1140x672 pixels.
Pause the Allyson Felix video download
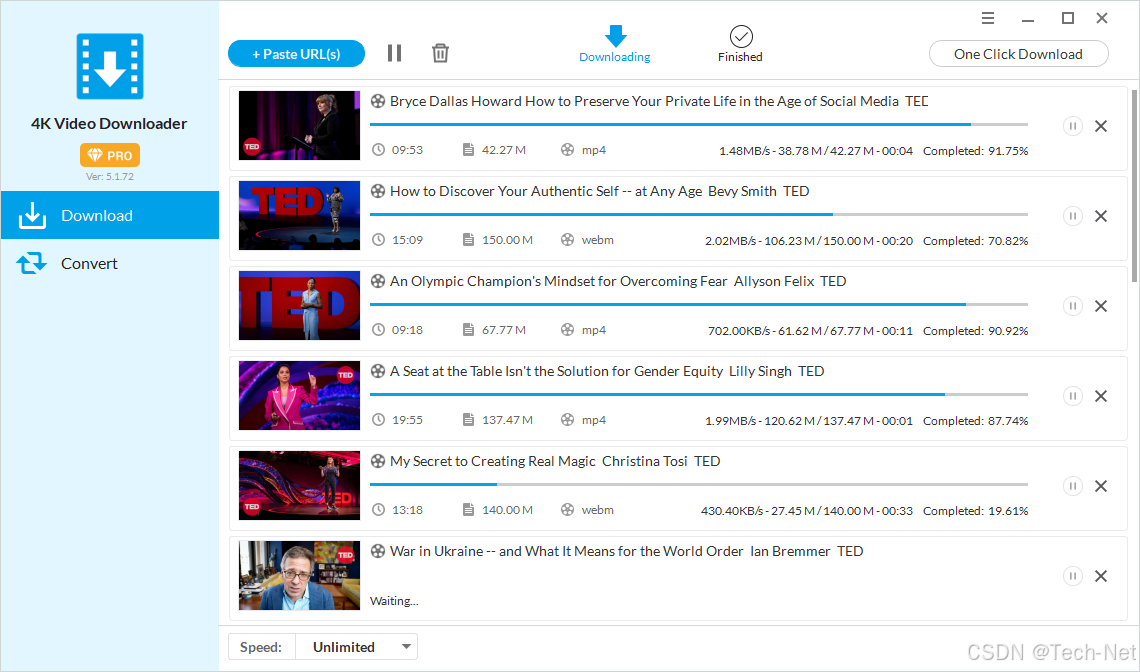(x=1072, y=306)
